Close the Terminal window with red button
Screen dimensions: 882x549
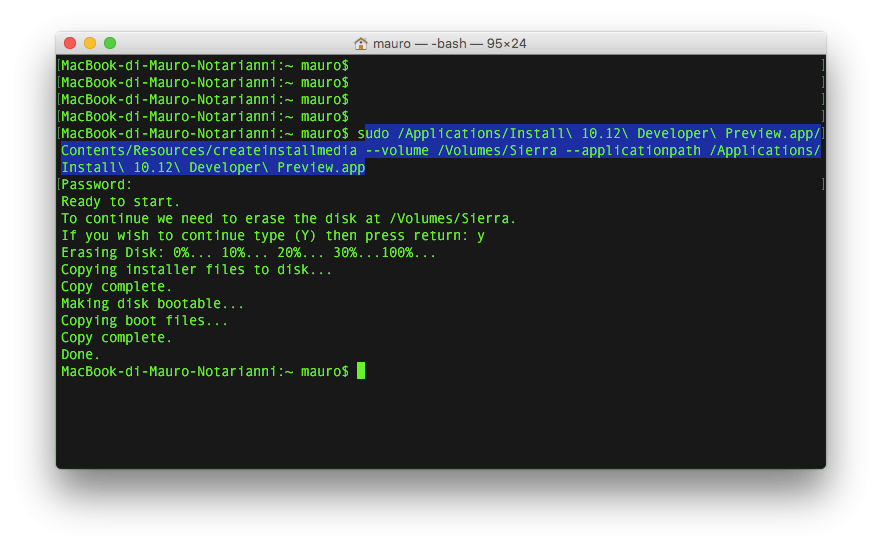point(70,43)
